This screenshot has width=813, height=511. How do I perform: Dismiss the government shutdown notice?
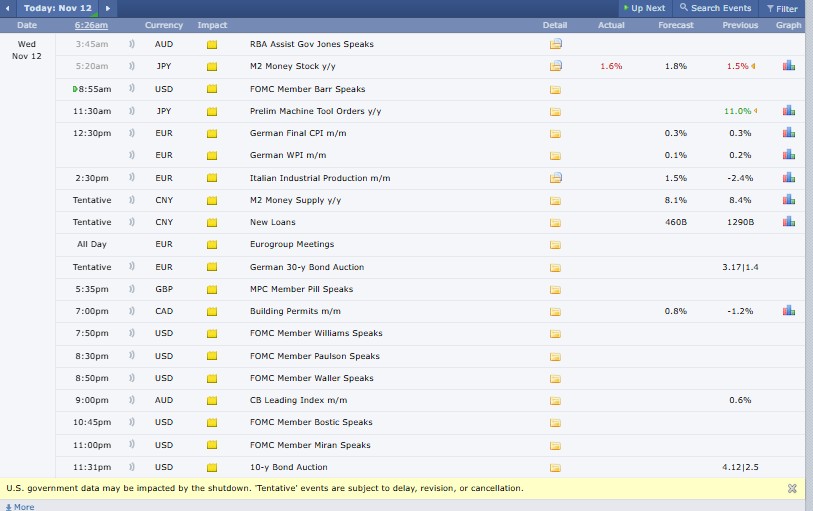pos(792,488)
